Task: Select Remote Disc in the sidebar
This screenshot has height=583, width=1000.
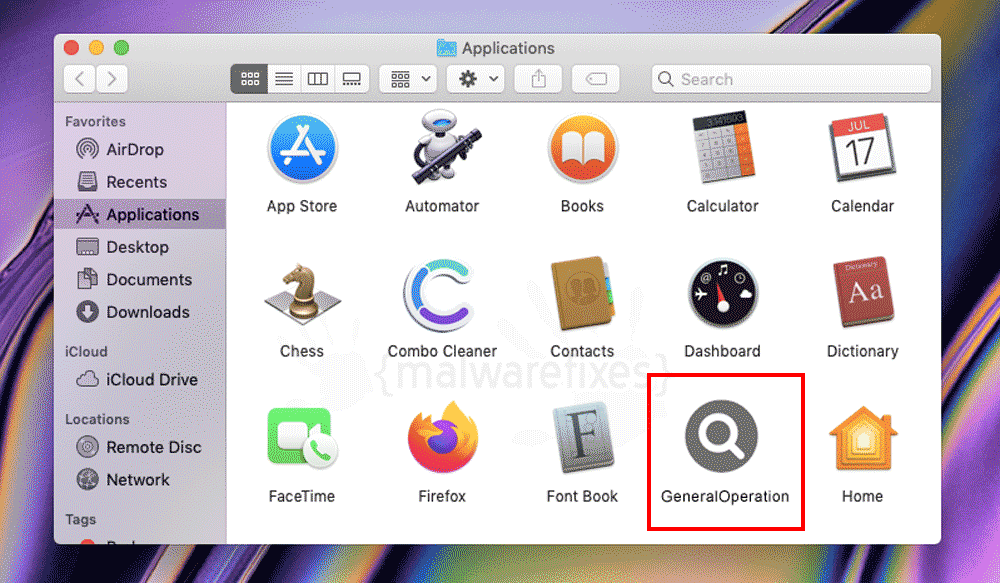Action: 140,447
